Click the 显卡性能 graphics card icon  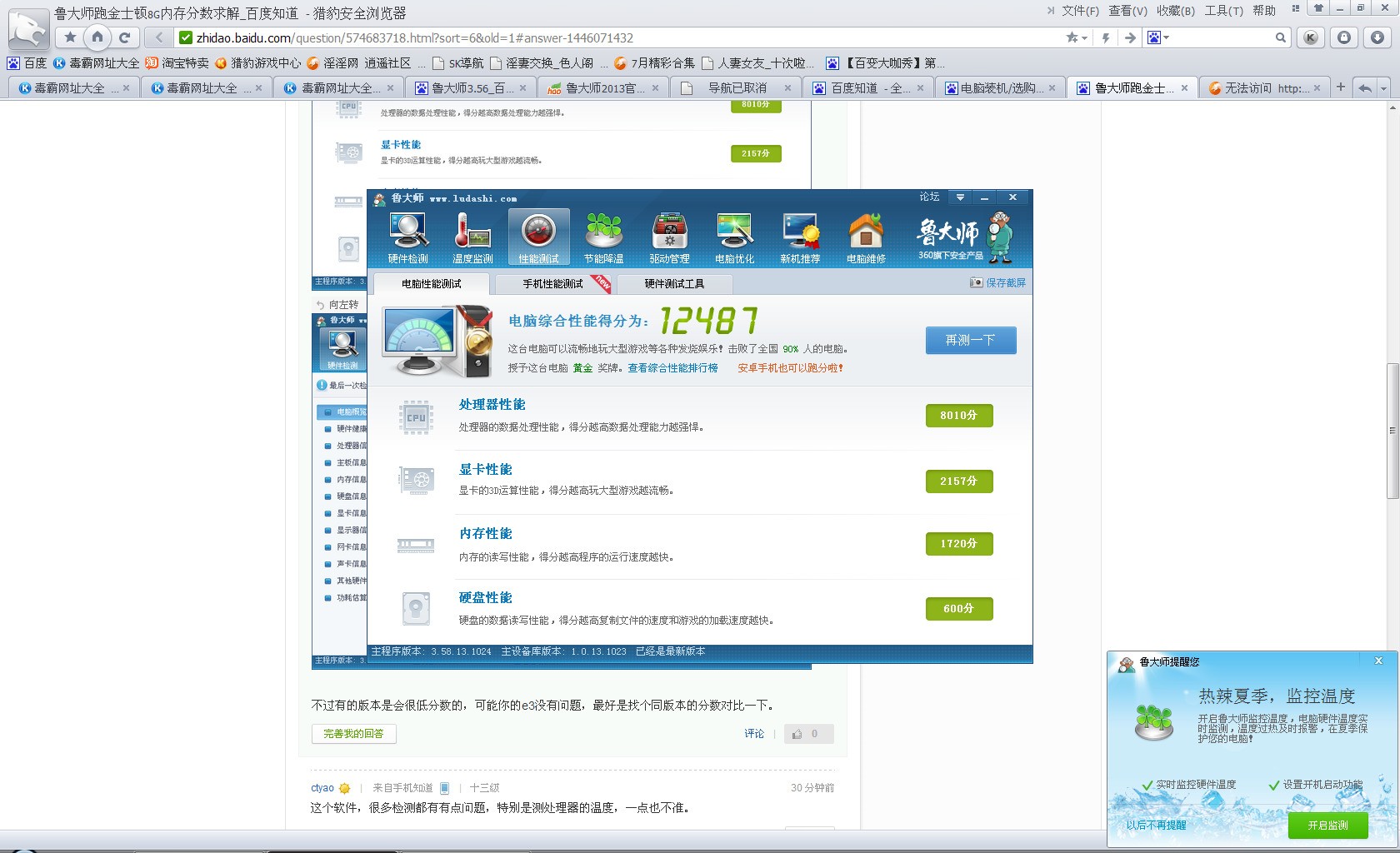point(416,481)
